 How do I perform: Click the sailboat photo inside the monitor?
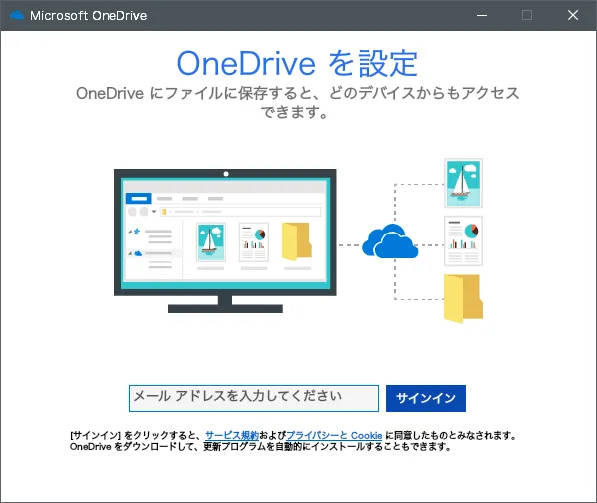coord(211,242)
